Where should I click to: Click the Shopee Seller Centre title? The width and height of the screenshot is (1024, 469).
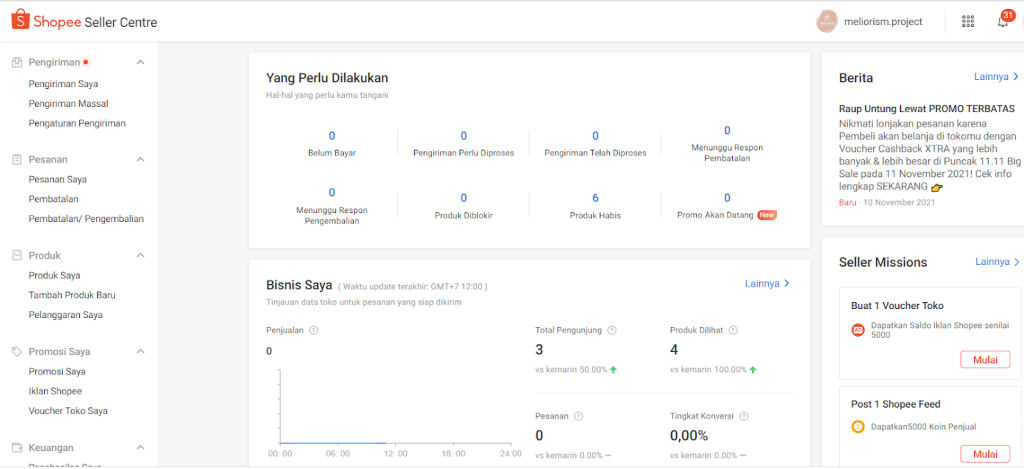click(x=95, y=22)
